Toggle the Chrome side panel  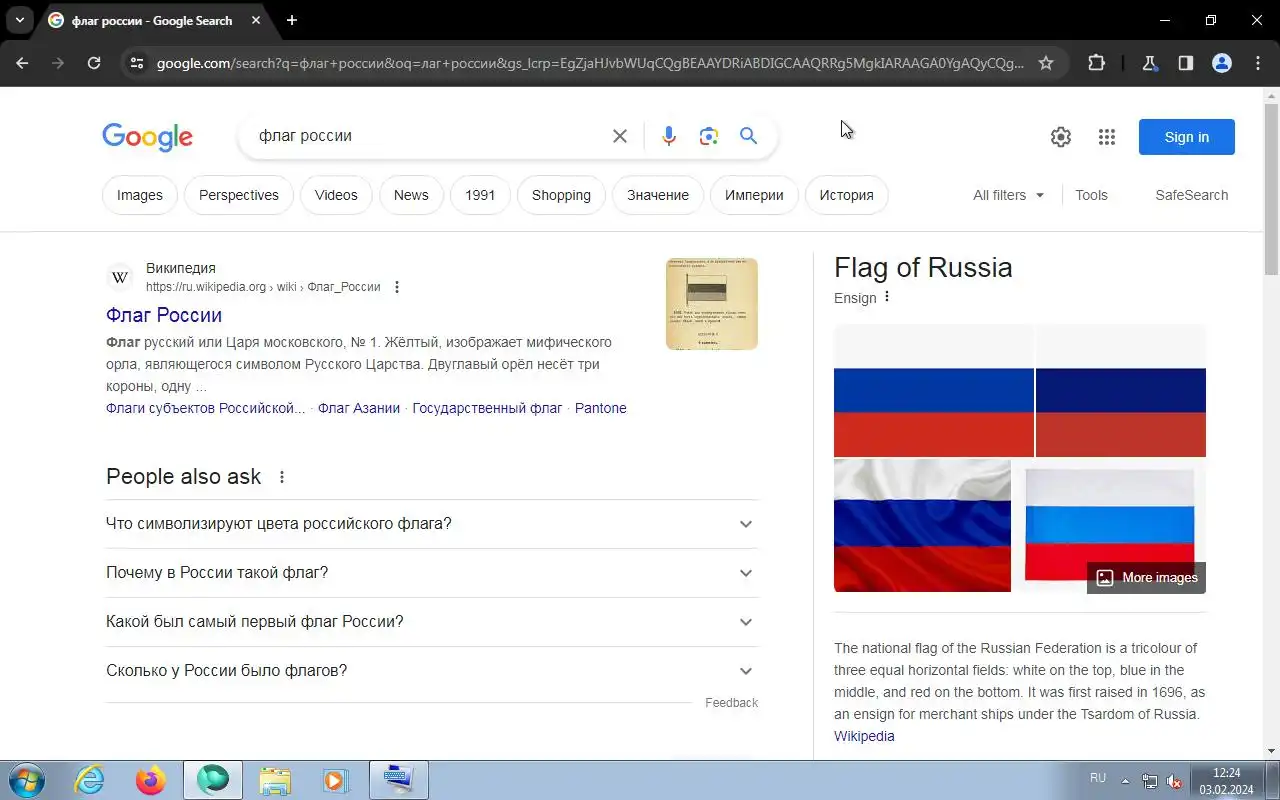click(1185, 63)
